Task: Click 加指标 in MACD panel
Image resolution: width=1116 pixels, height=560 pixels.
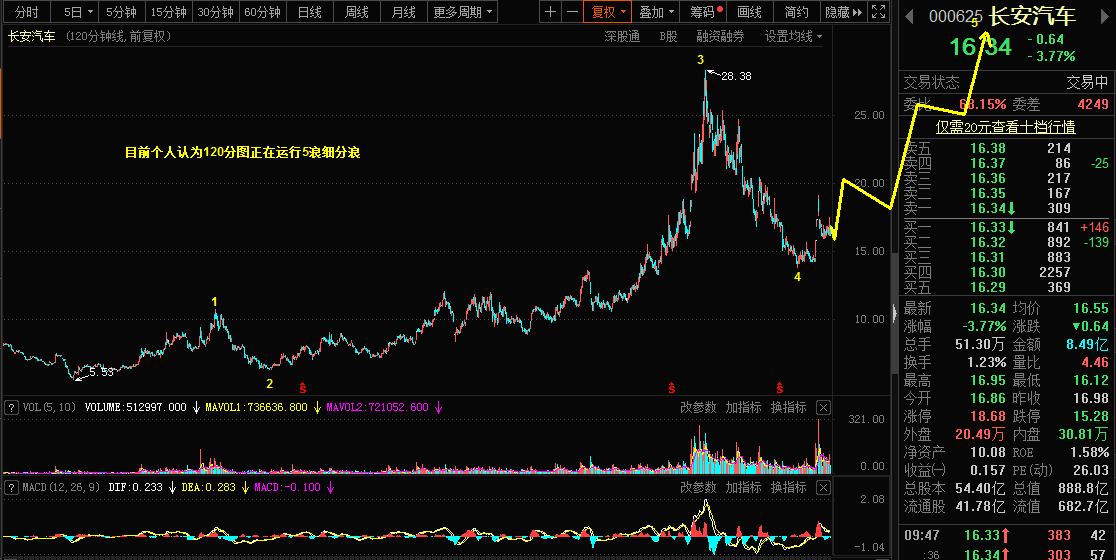Action: pos(743,487)
